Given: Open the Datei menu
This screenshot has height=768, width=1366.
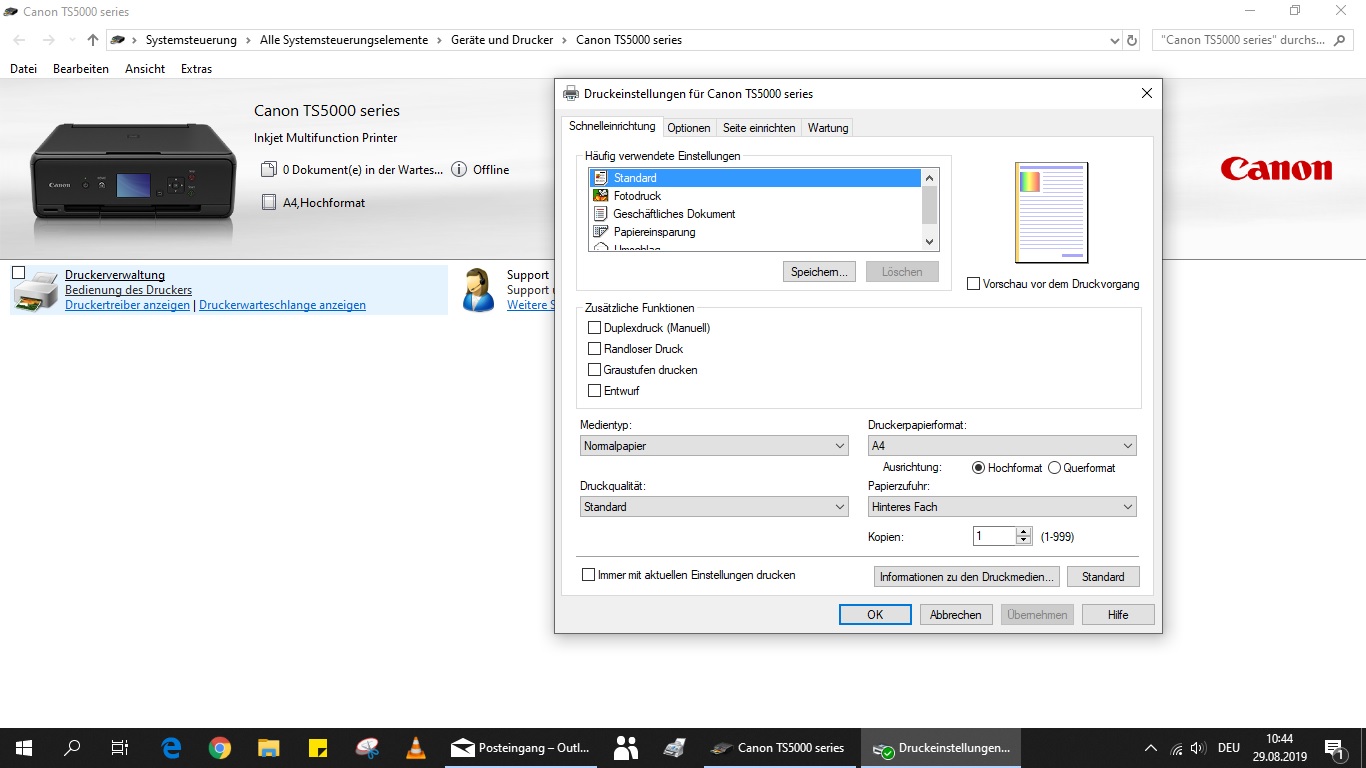Looking at the screenshot, I should click(x=23, y=69).
